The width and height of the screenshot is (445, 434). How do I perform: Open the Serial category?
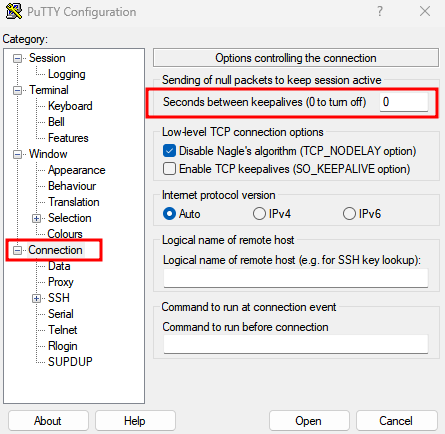61,314
